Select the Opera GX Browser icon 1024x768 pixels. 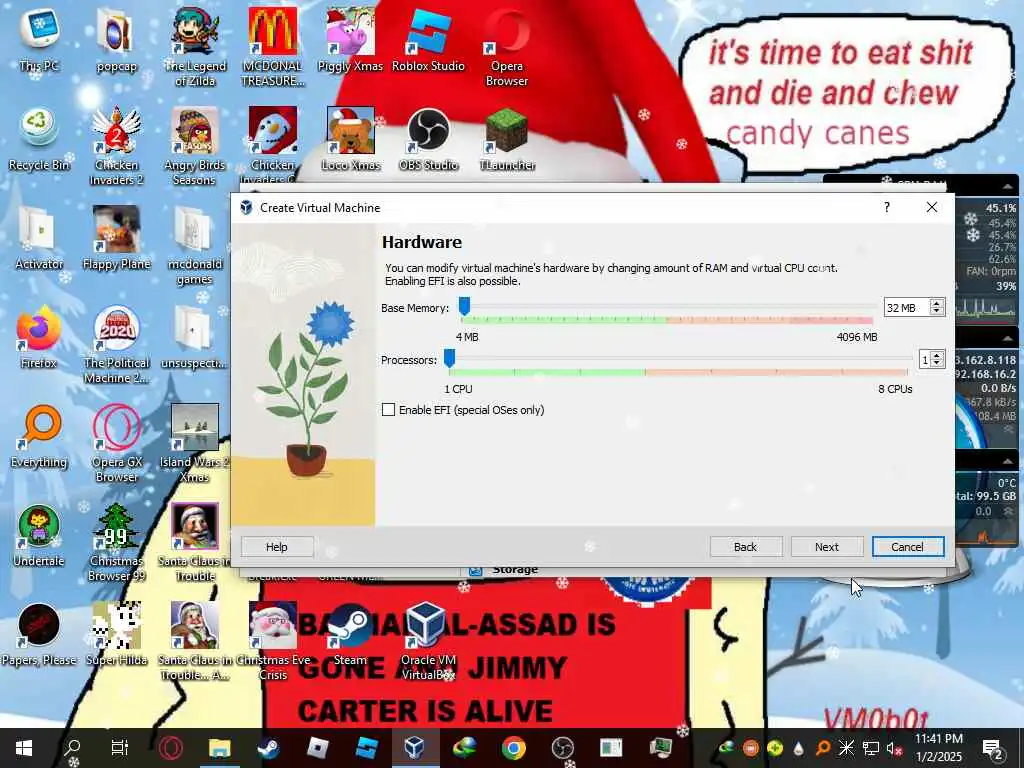click(x=116, y=445)
